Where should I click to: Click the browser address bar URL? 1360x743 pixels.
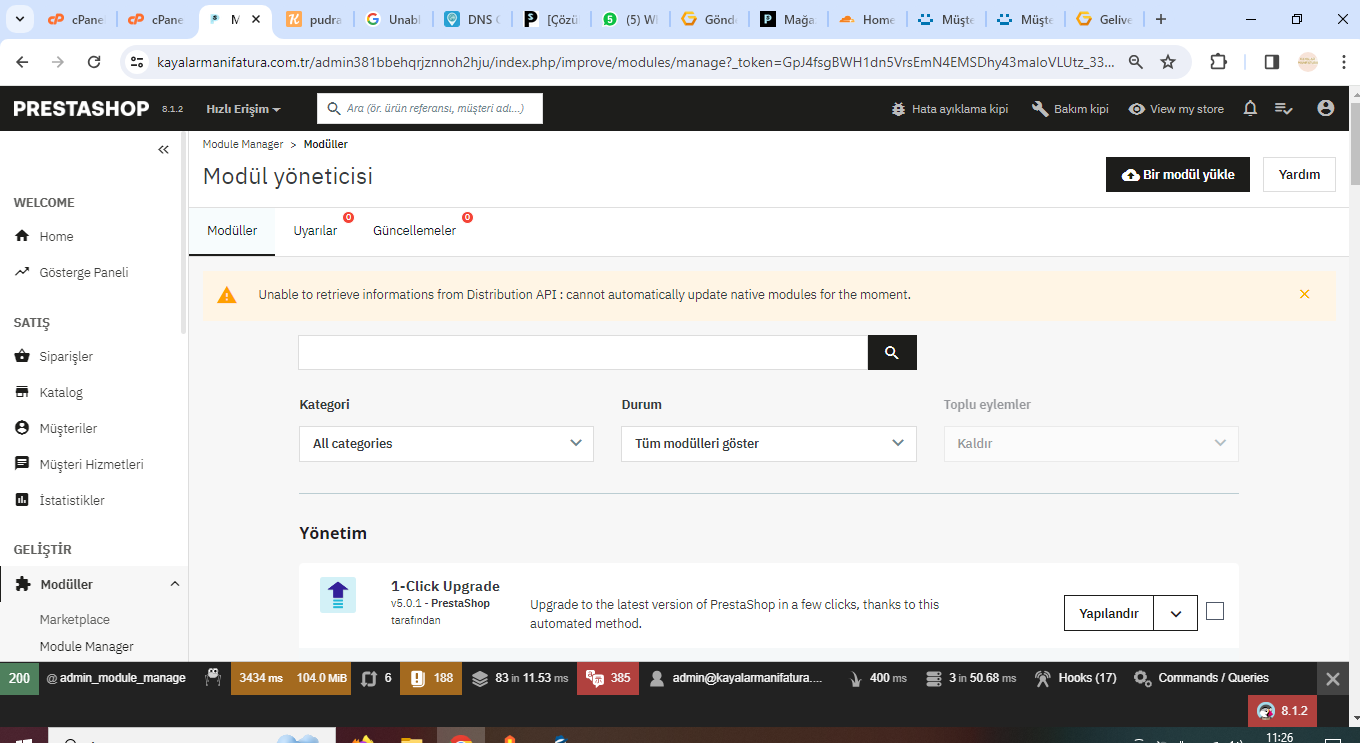(635, 62)
